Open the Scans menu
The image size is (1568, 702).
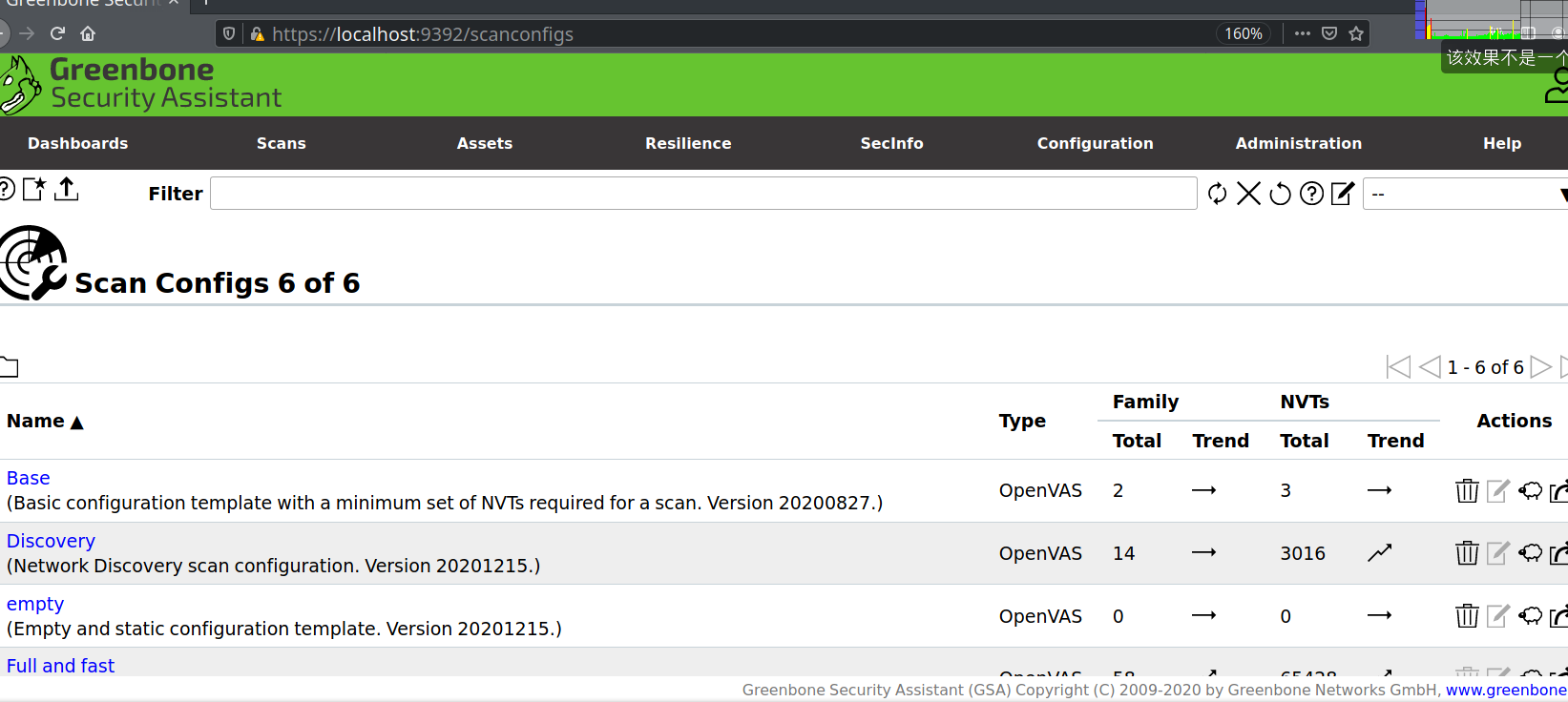(x=282, y=143)
